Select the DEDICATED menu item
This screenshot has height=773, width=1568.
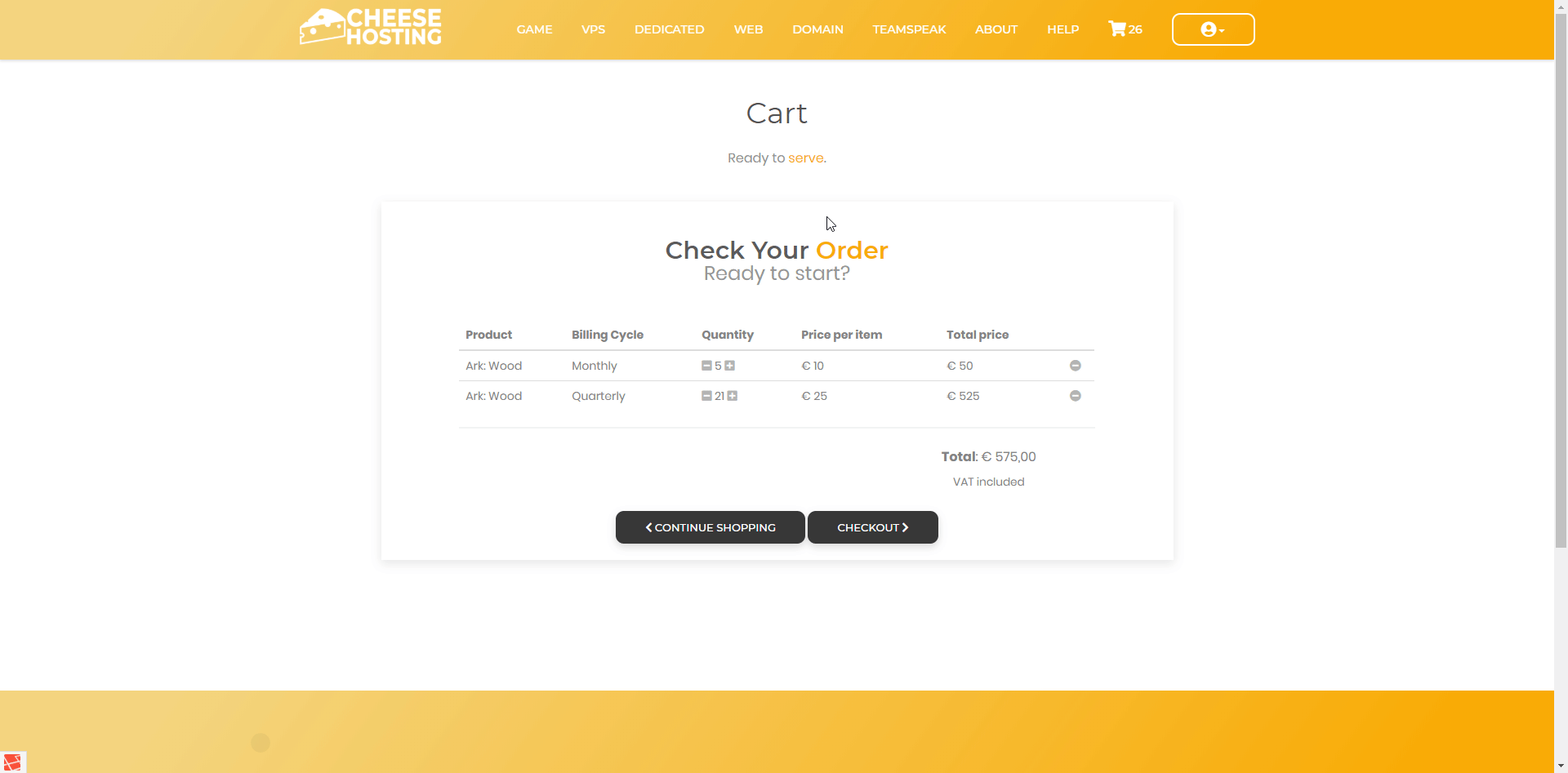pos(669,29)
